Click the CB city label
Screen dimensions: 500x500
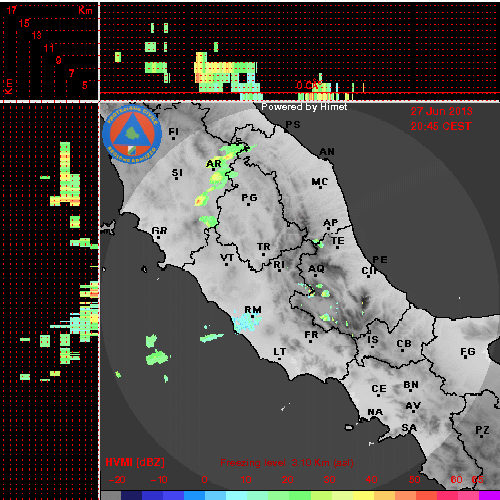[404, 343]
